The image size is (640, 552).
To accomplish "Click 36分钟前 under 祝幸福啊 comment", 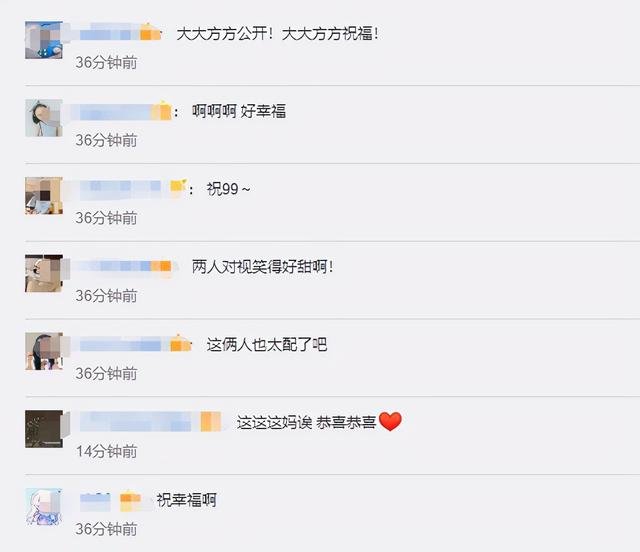I will [107, 529].
